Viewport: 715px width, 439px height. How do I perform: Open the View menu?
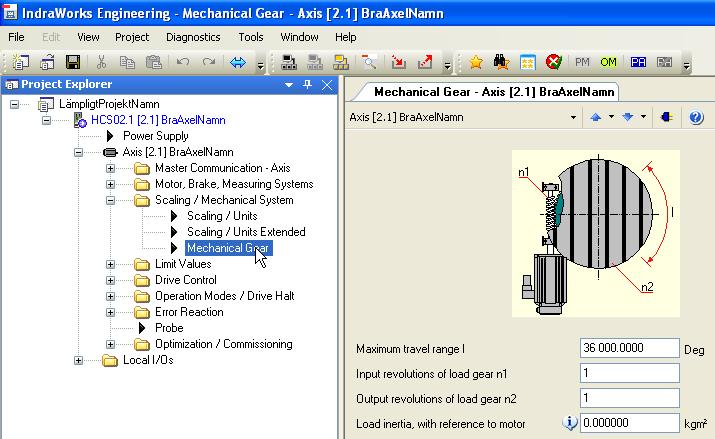pyautogui.click(x=88, y=37)
